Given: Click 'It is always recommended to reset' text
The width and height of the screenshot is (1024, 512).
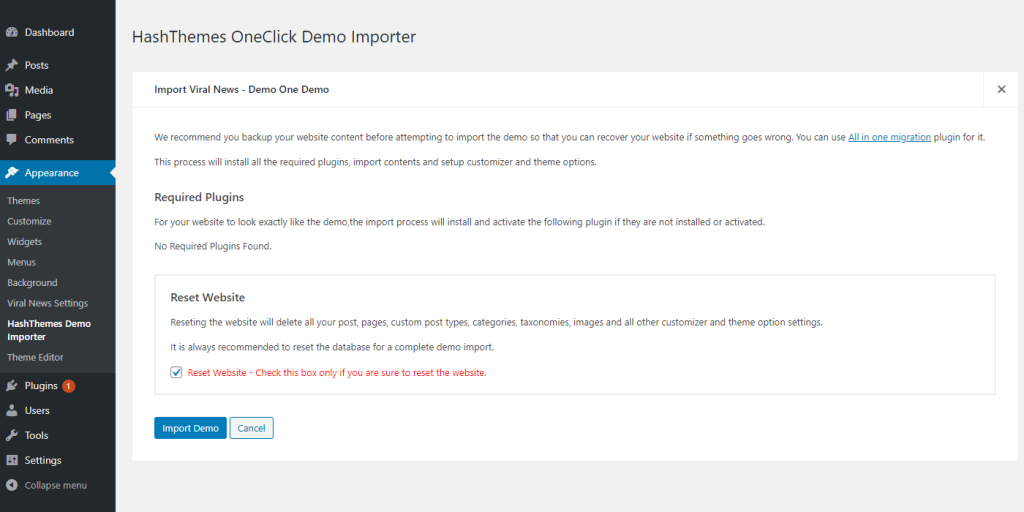Looking at the screenshot, I should 332,347.
